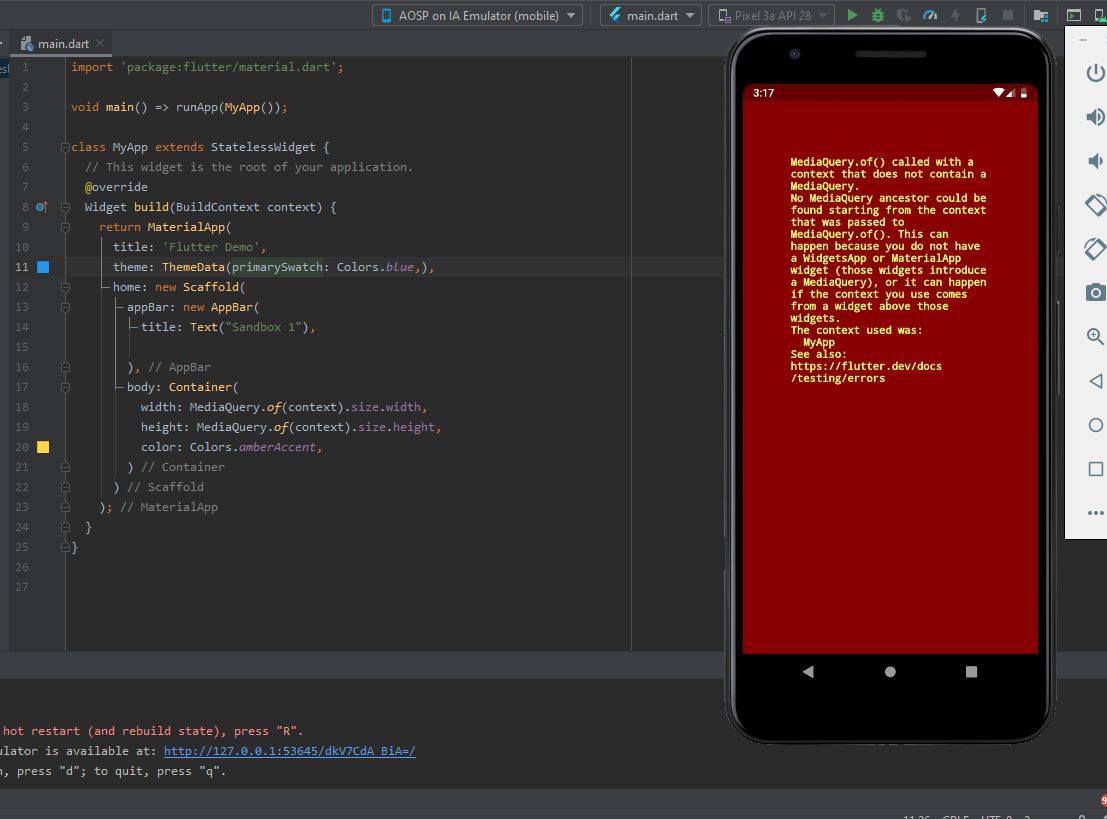
Task: Click emulator zoom magnifier icon
Action: point(1095,336)
